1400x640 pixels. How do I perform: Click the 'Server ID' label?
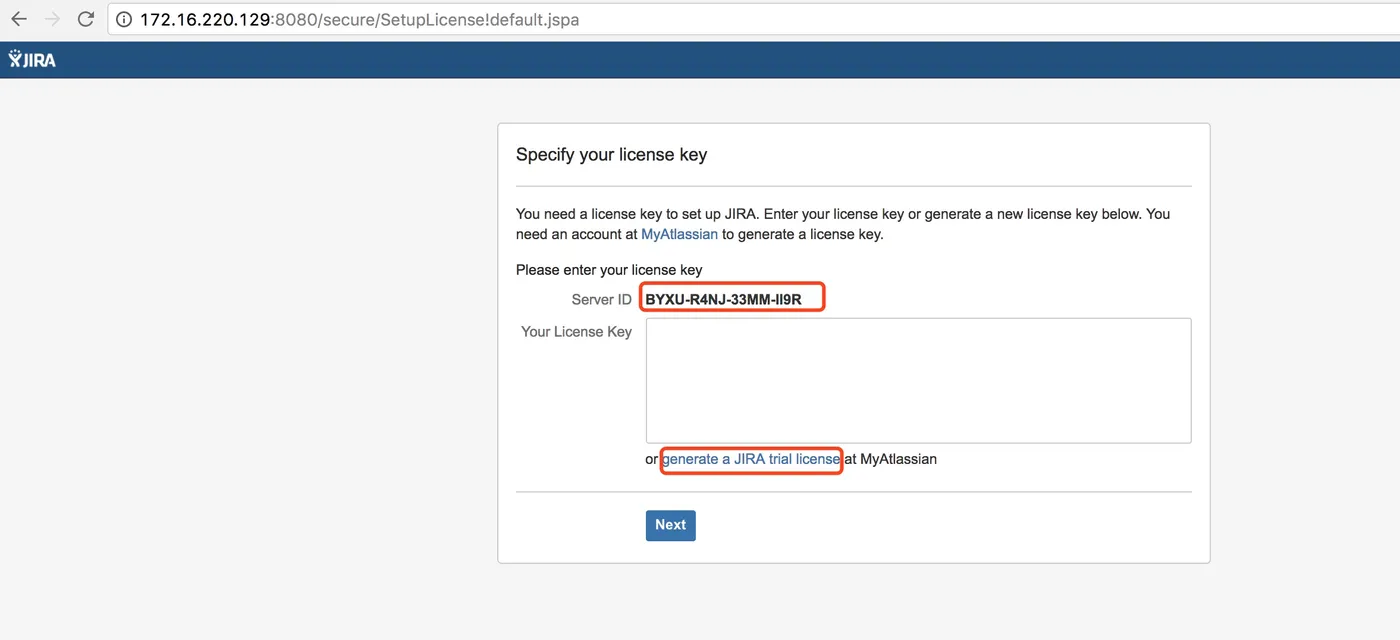click(601, 300)
